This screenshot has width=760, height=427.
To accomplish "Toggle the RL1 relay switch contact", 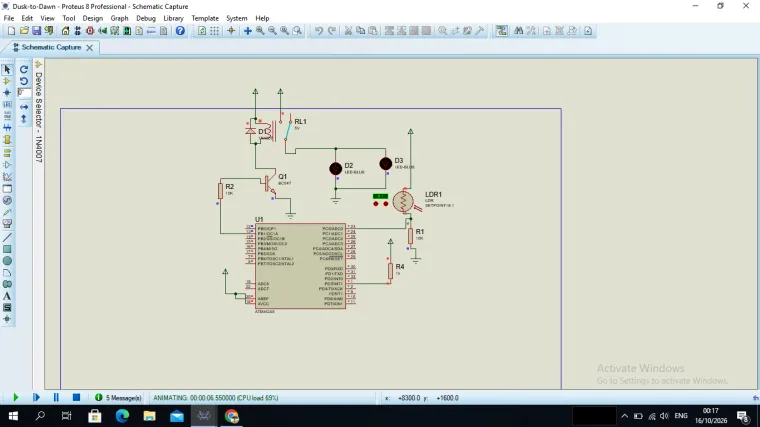I will click(288, 130).
